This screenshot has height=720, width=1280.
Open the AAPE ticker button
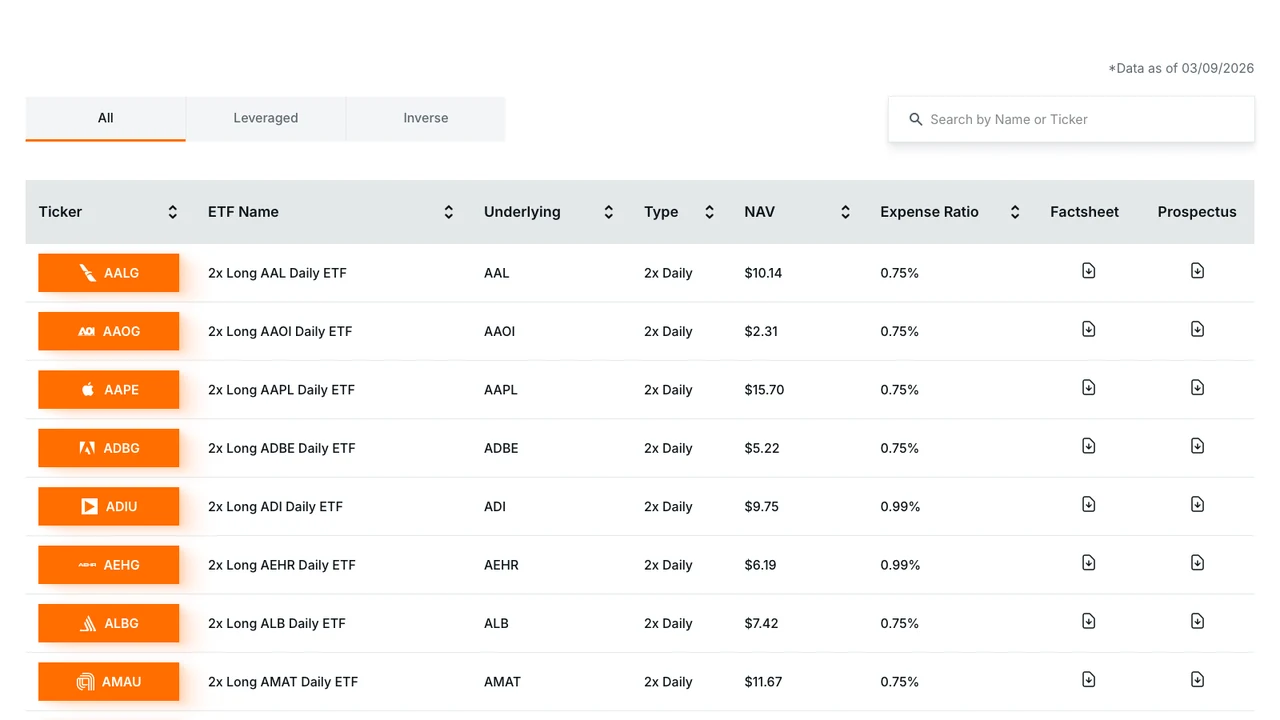coord(108,390)
